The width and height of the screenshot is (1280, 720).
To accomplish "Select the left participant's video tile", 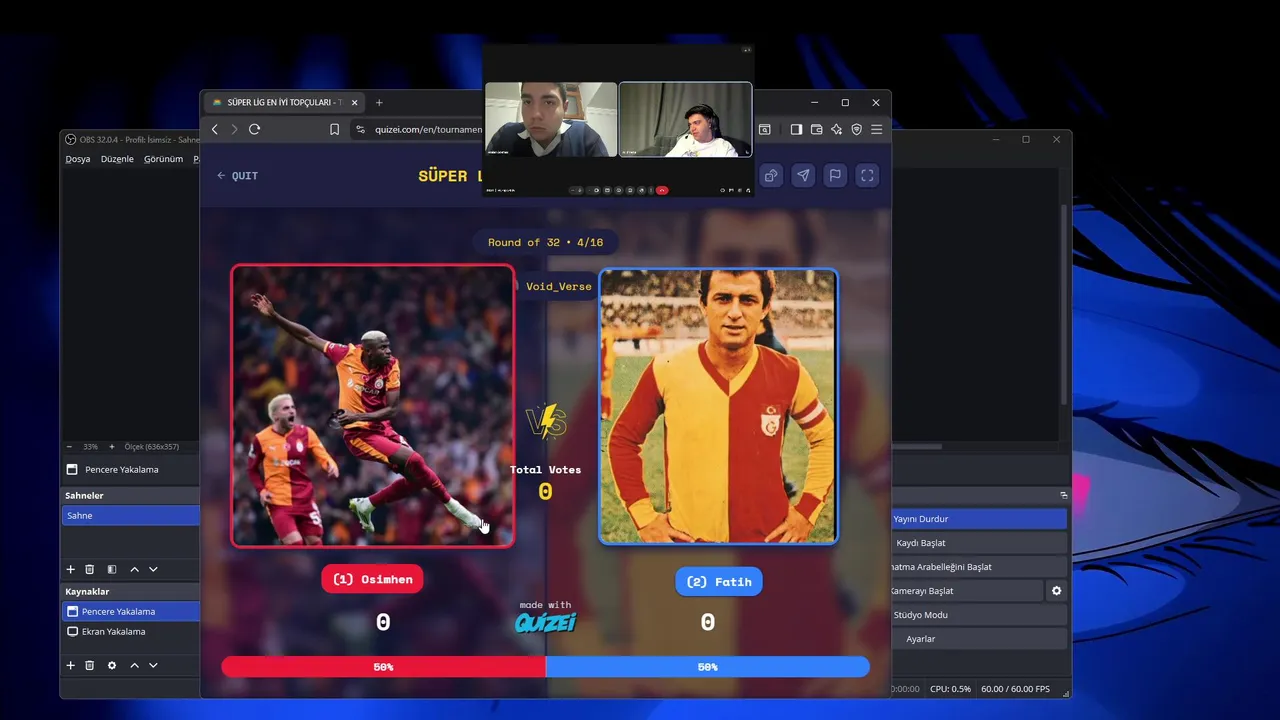I will click(x=551, y=119).
